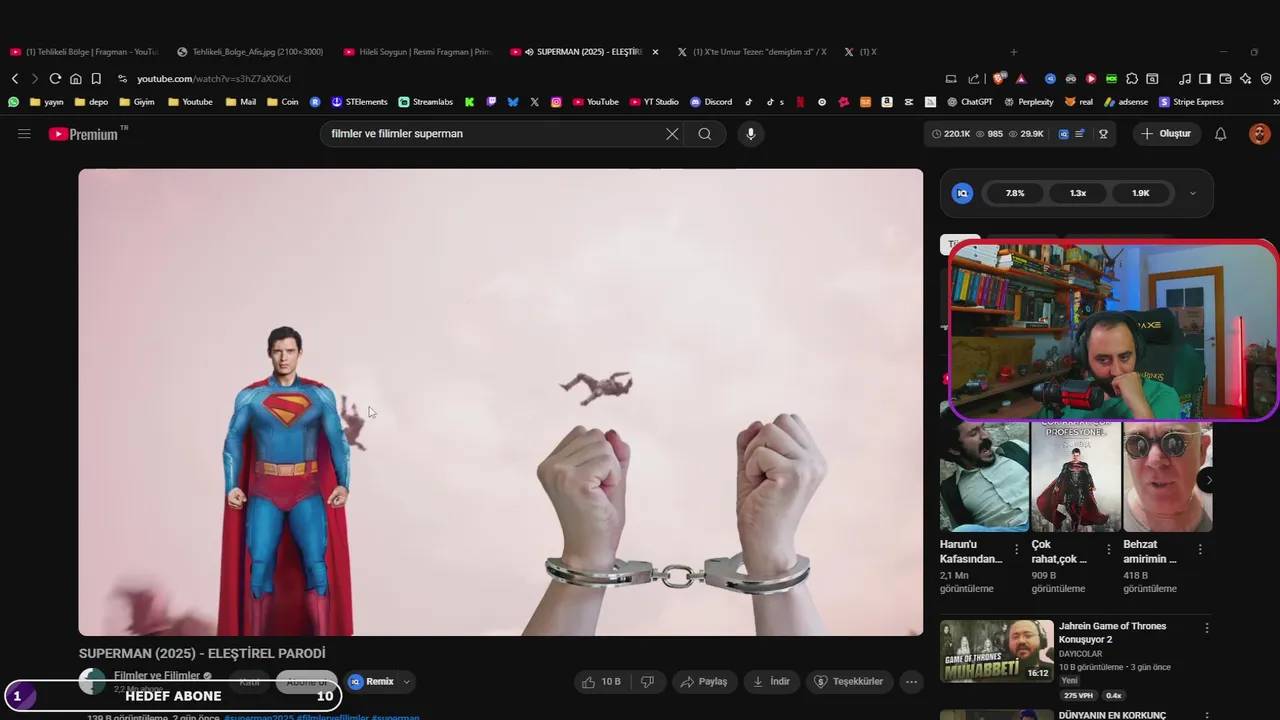The height and width of the screenshot is (720, 1280).
Task: Open Perplexity bookmark
Action: (x=1029, y=102)
